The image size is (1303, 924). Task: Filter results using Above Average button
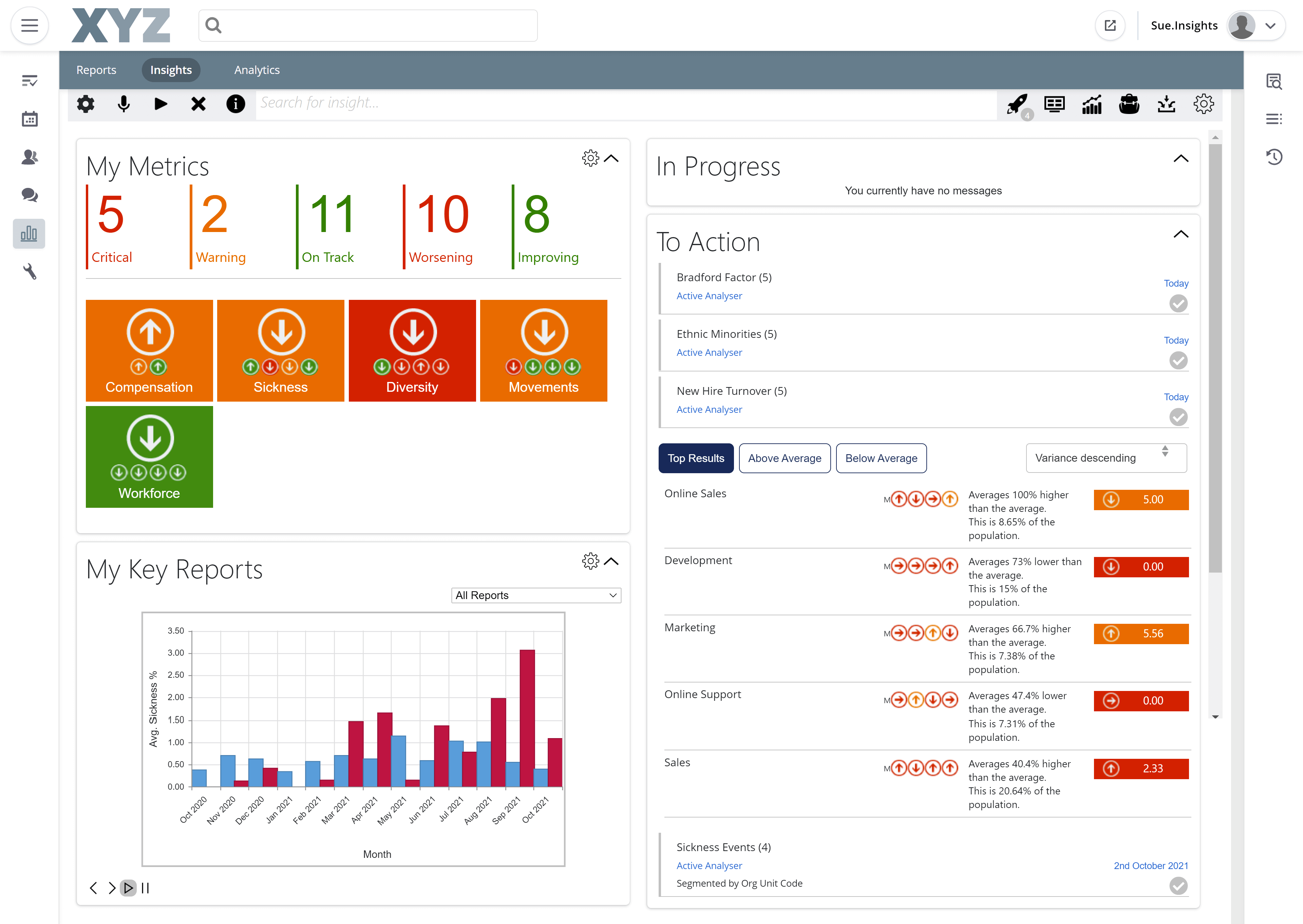point(785,458)
